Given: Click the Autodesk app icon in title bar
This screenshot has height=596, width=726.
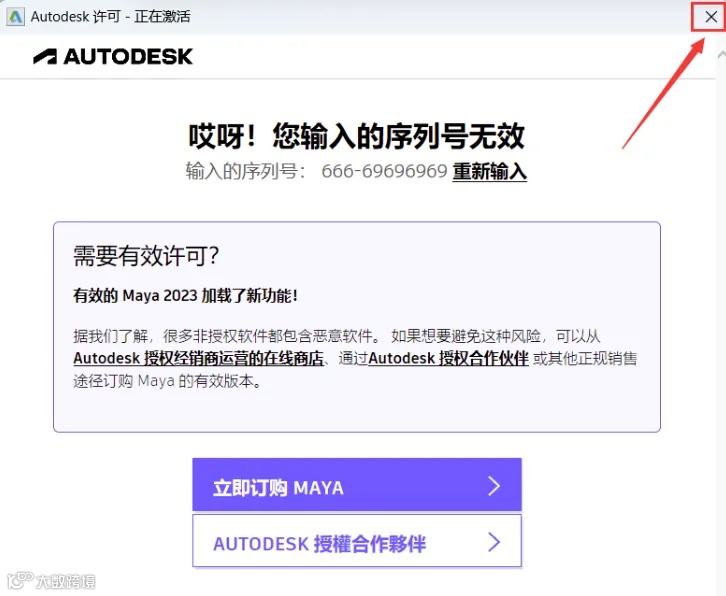Looking at the screenshot, I should [15, 17].
